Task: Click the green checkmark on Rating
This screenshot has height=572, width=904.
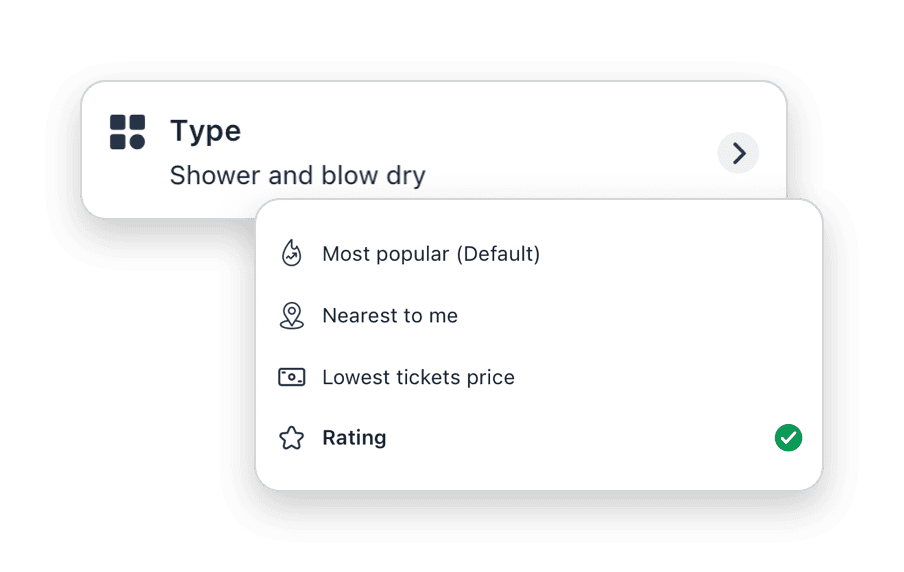Action: pos(788,438)
